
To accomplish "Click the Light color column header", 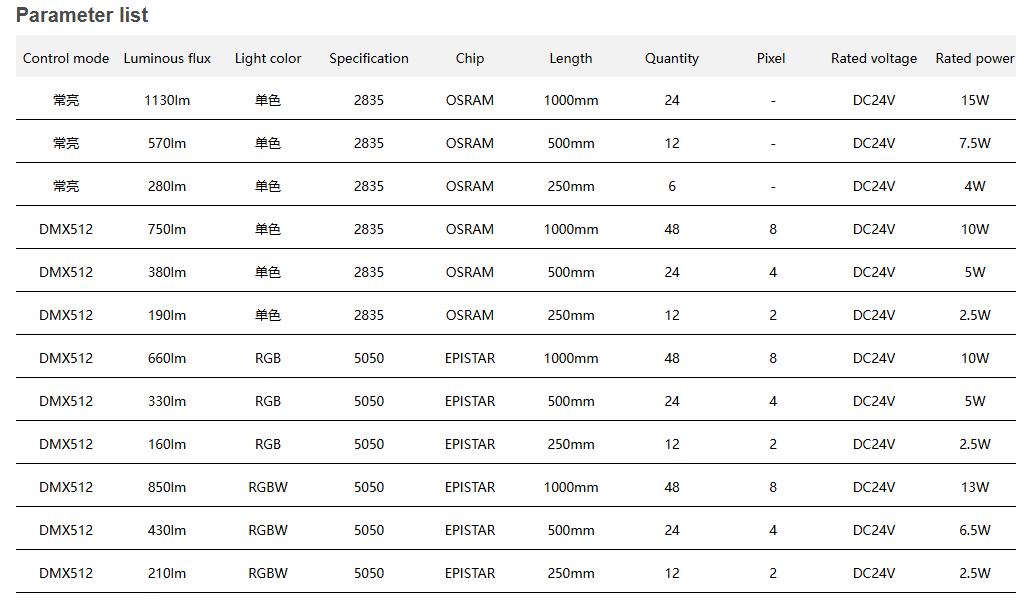I will [x=268, y=58].
